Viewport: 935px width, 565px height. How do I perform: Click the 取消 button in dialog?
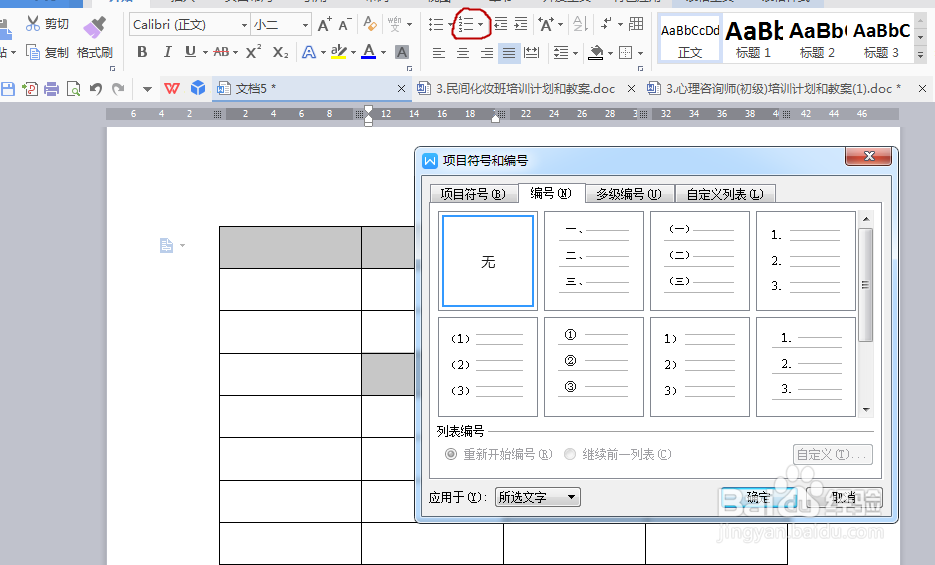[x=844, y=498]
